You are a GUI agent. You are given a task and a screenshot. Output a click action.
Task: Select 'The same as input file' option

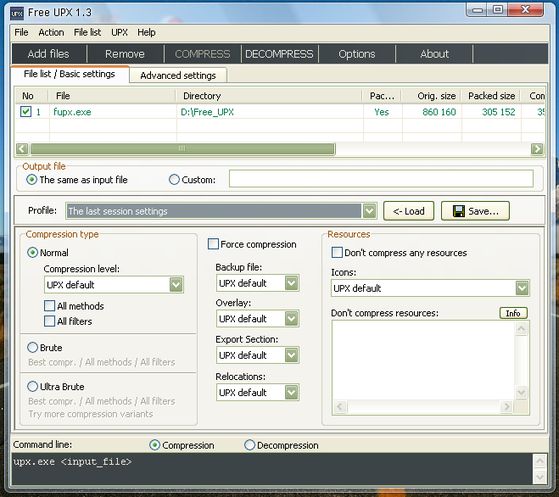32,180
